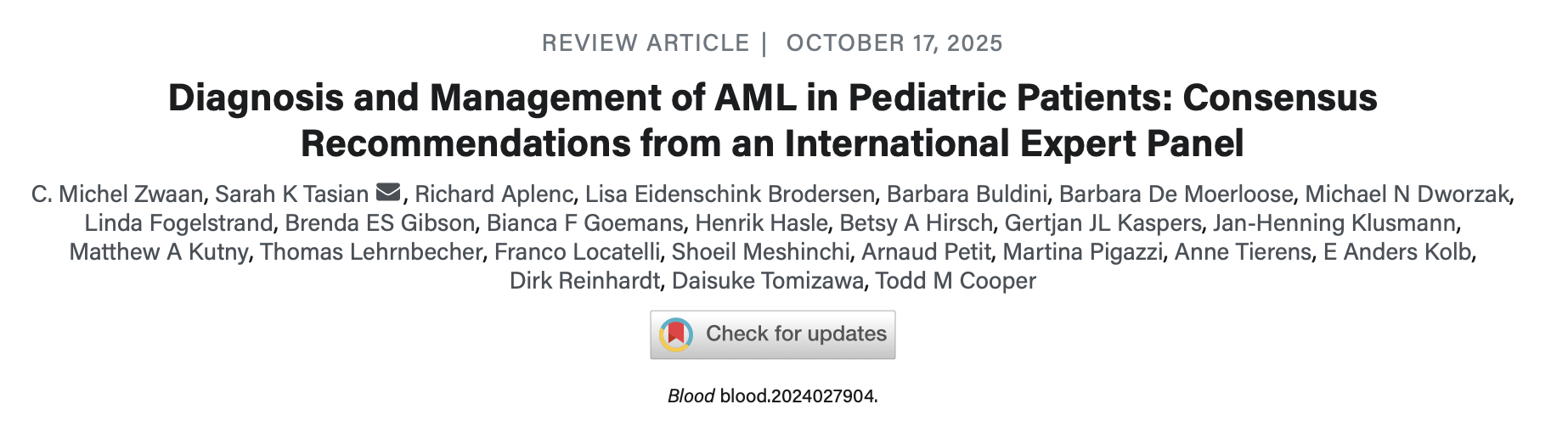The image size is (1568, 421).
Task: Open Jan-Henning Klusmann's author link
Action: click(x=1334, y=223)
